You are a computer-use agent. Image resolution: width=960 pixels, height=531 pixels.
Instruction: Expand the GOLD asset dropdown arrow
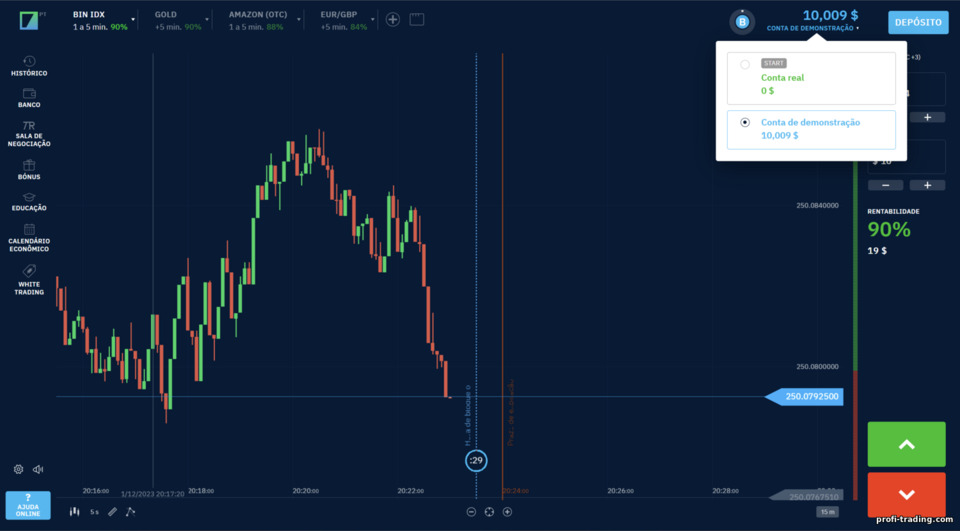(x=207, y=20)
